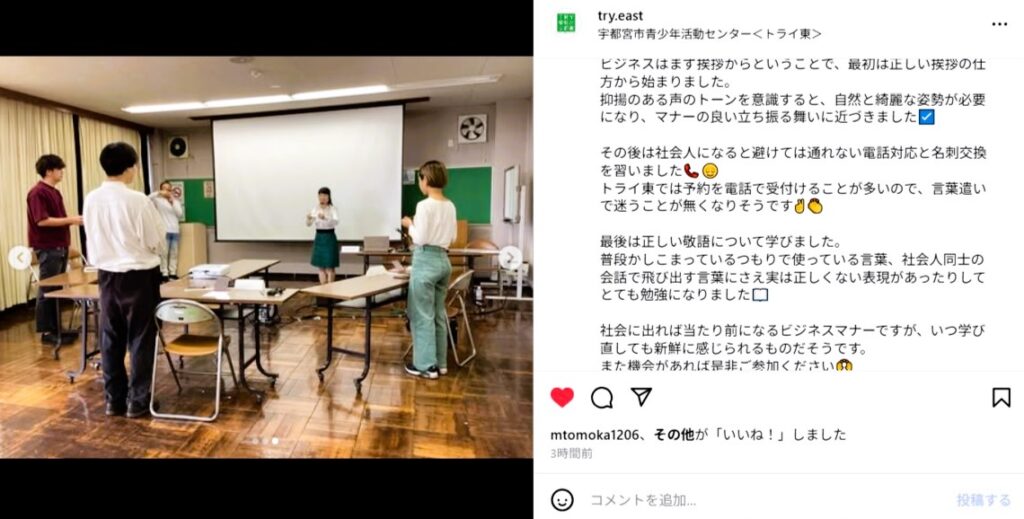Open try.east green profile picture
This screenshot has height=519, width=1024.
(x=566, y=23)
